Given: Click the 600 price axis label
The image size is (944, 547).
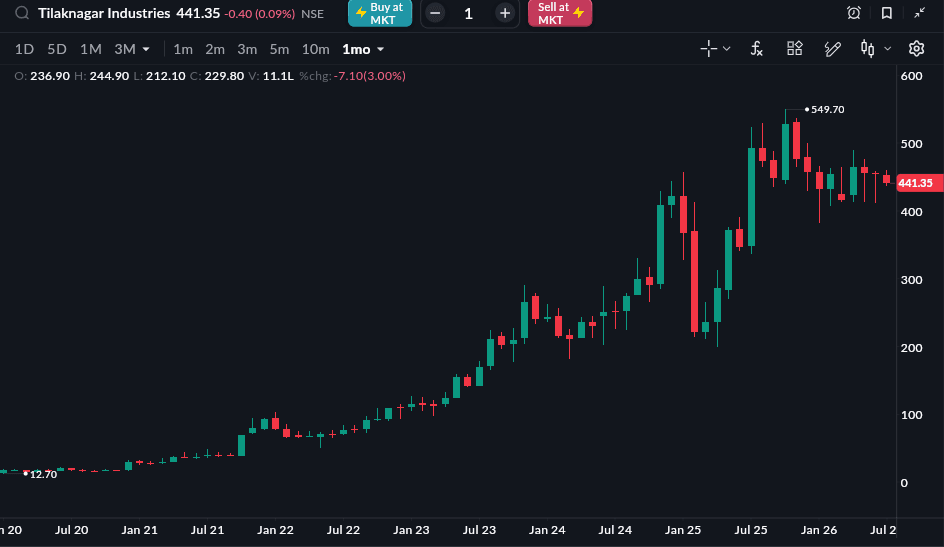Looking at the screenshot, I should coord(911,76).
